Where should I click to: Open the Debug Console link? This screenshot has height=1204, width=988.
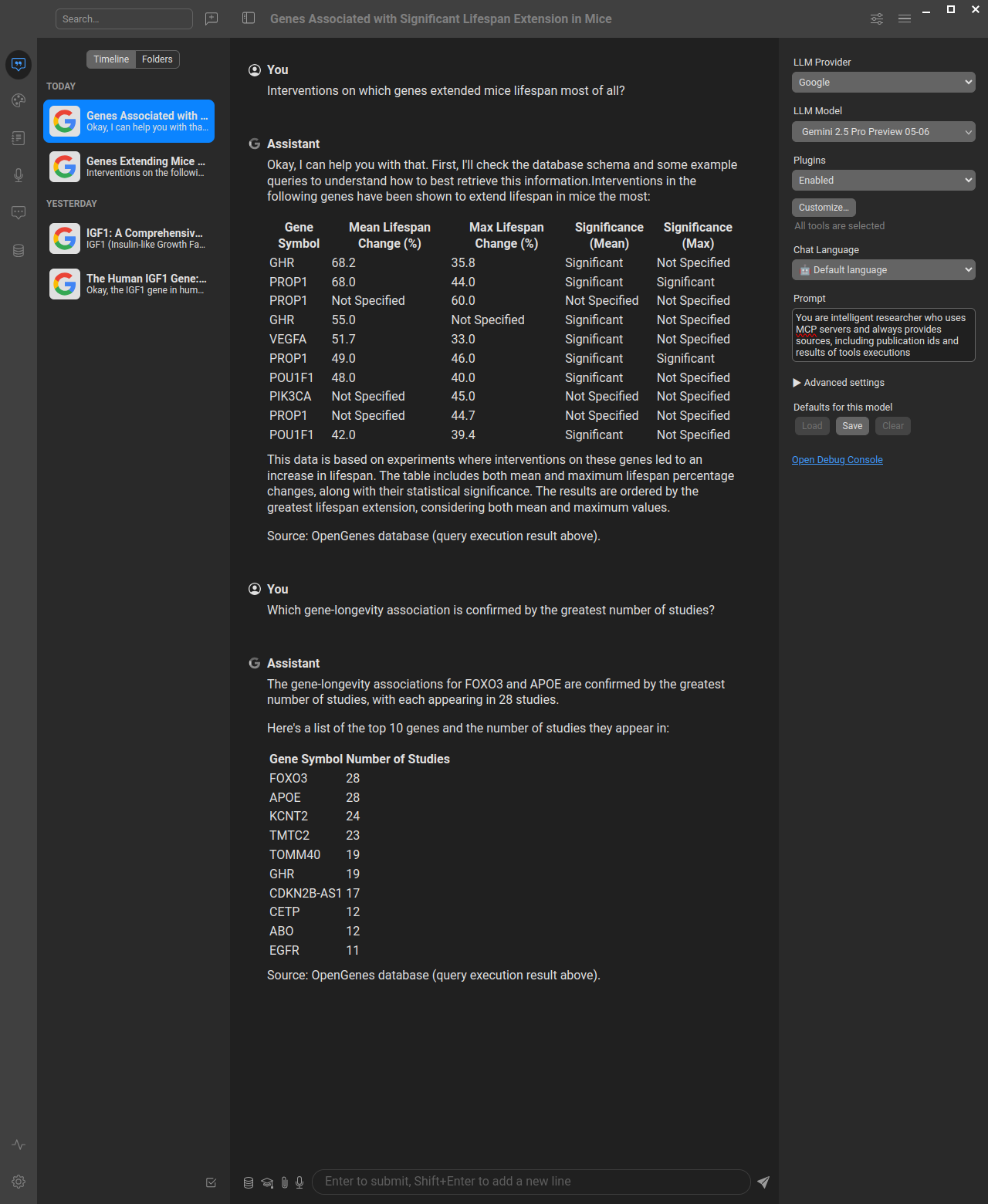tap(837, 460)
